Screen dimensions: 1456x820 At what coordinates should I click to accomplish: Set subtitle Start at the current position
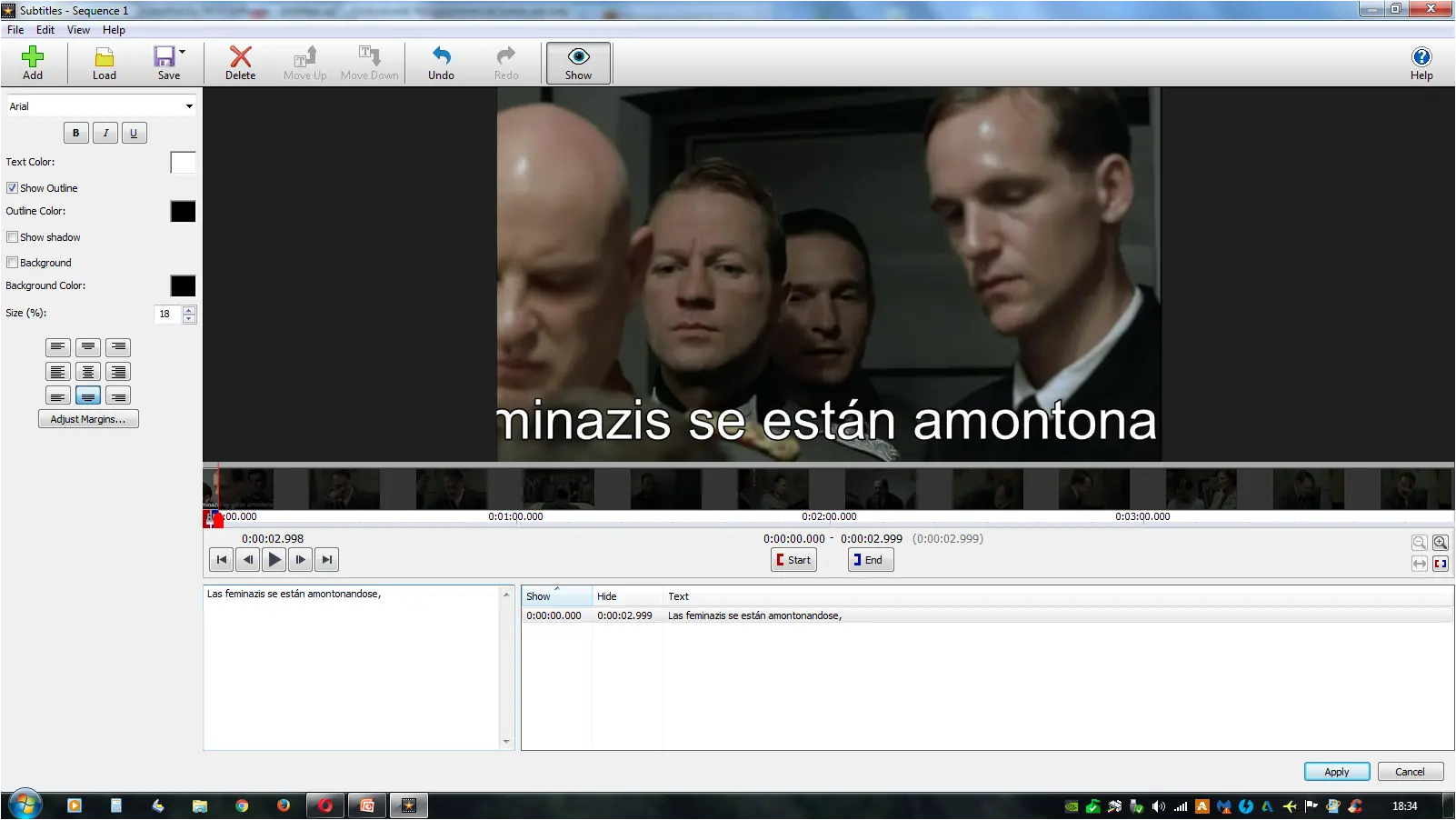(x=793, y=560)
